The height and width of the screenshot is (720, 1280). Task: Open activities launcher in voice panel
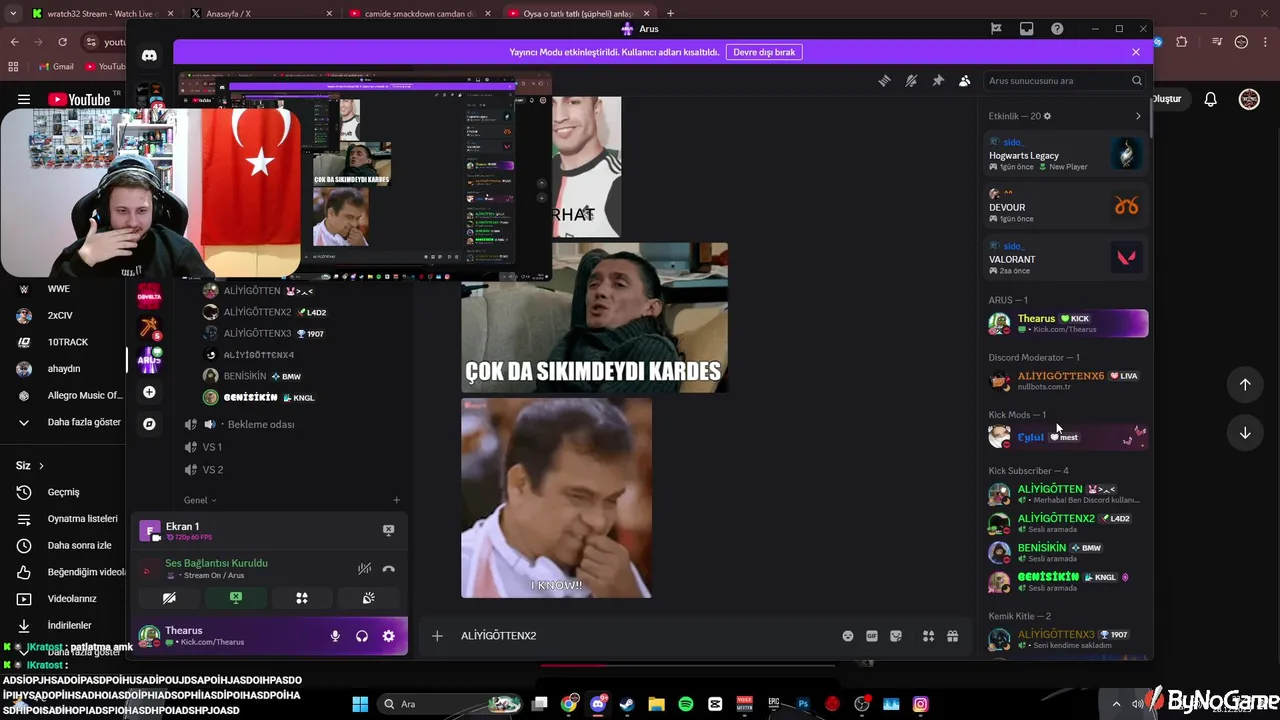pos(302,598)
